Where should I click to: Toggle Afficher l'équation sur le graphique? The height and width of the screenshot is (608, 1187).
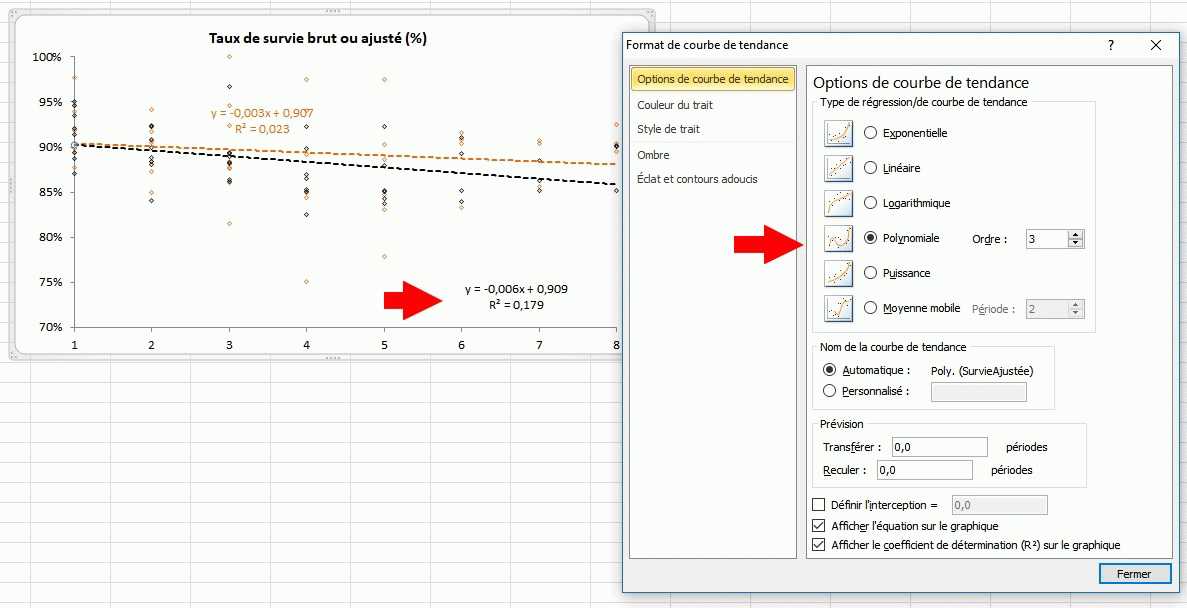click(818, 525)
